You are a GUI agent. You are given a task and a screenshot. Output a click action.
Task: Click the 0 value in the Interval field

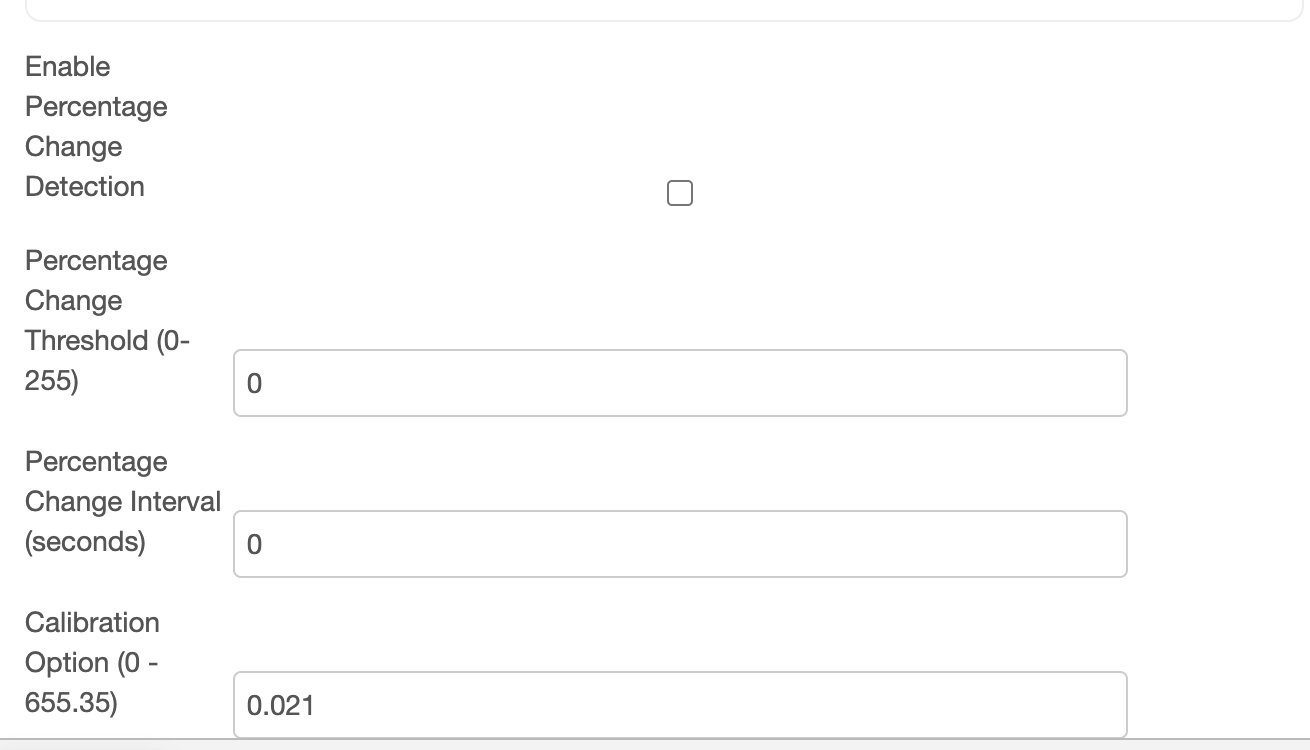(x=254, y=545)
